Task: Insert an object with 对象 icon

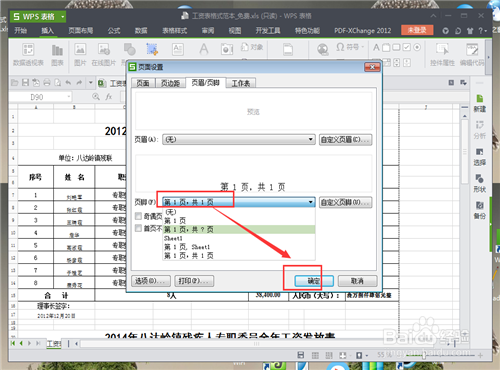Action: 252,47
